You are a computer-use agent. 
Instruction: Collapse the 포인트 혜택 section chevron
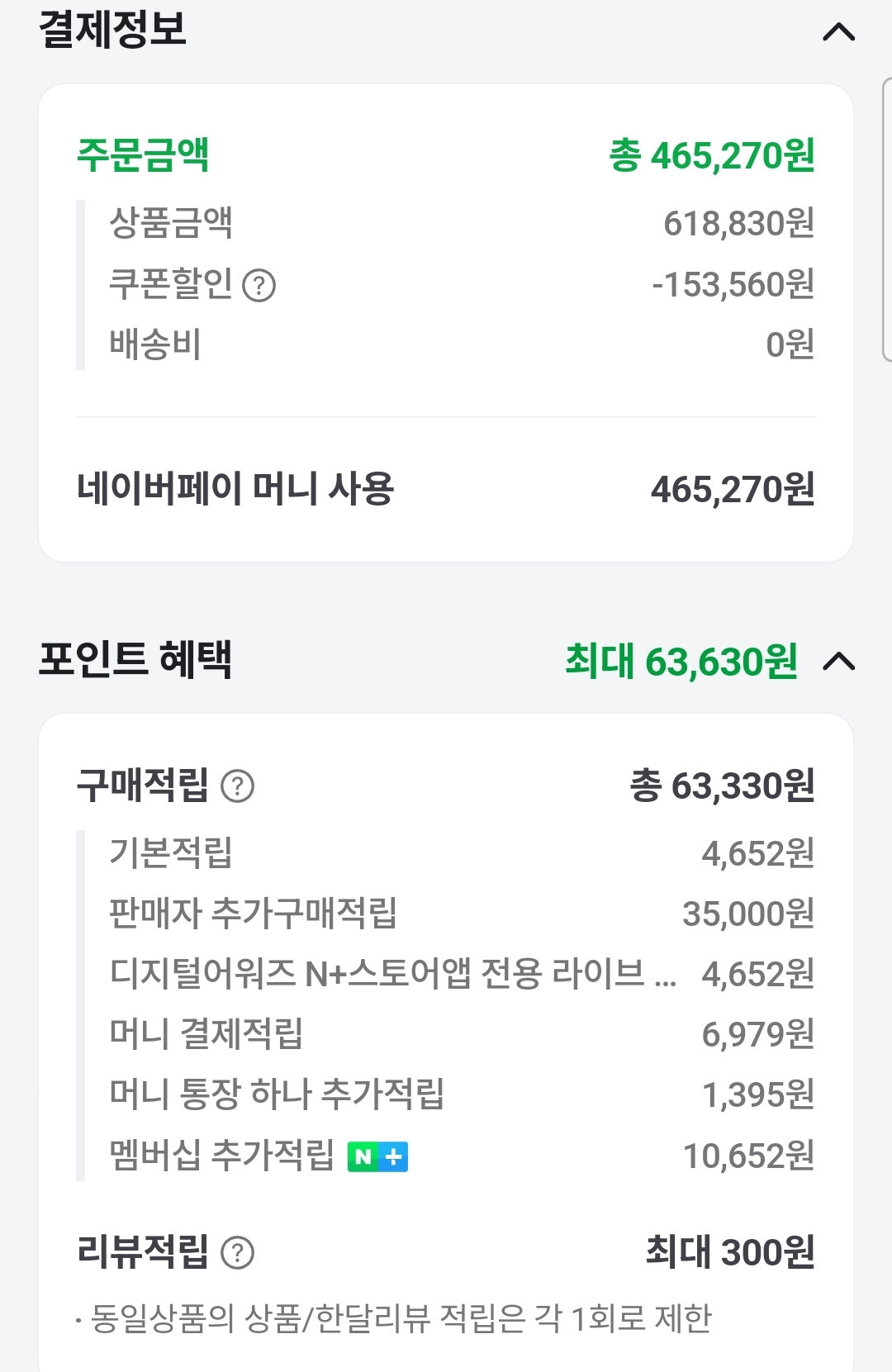839,662
